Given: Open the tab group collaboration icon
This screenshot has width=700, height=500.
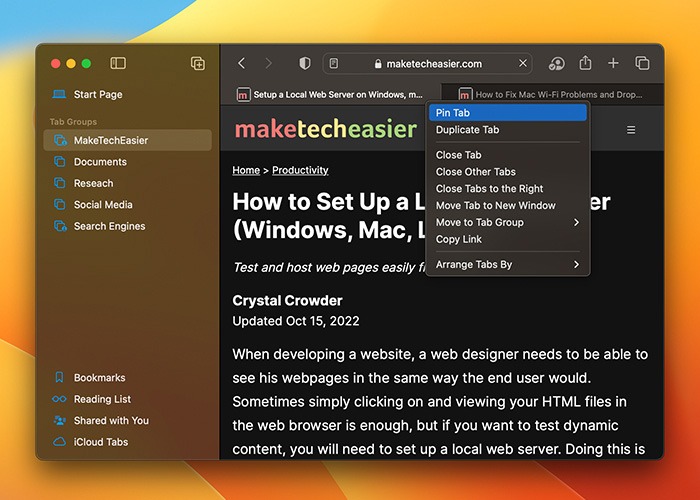Looking at the screenshot, I should (x=556, y=63).
